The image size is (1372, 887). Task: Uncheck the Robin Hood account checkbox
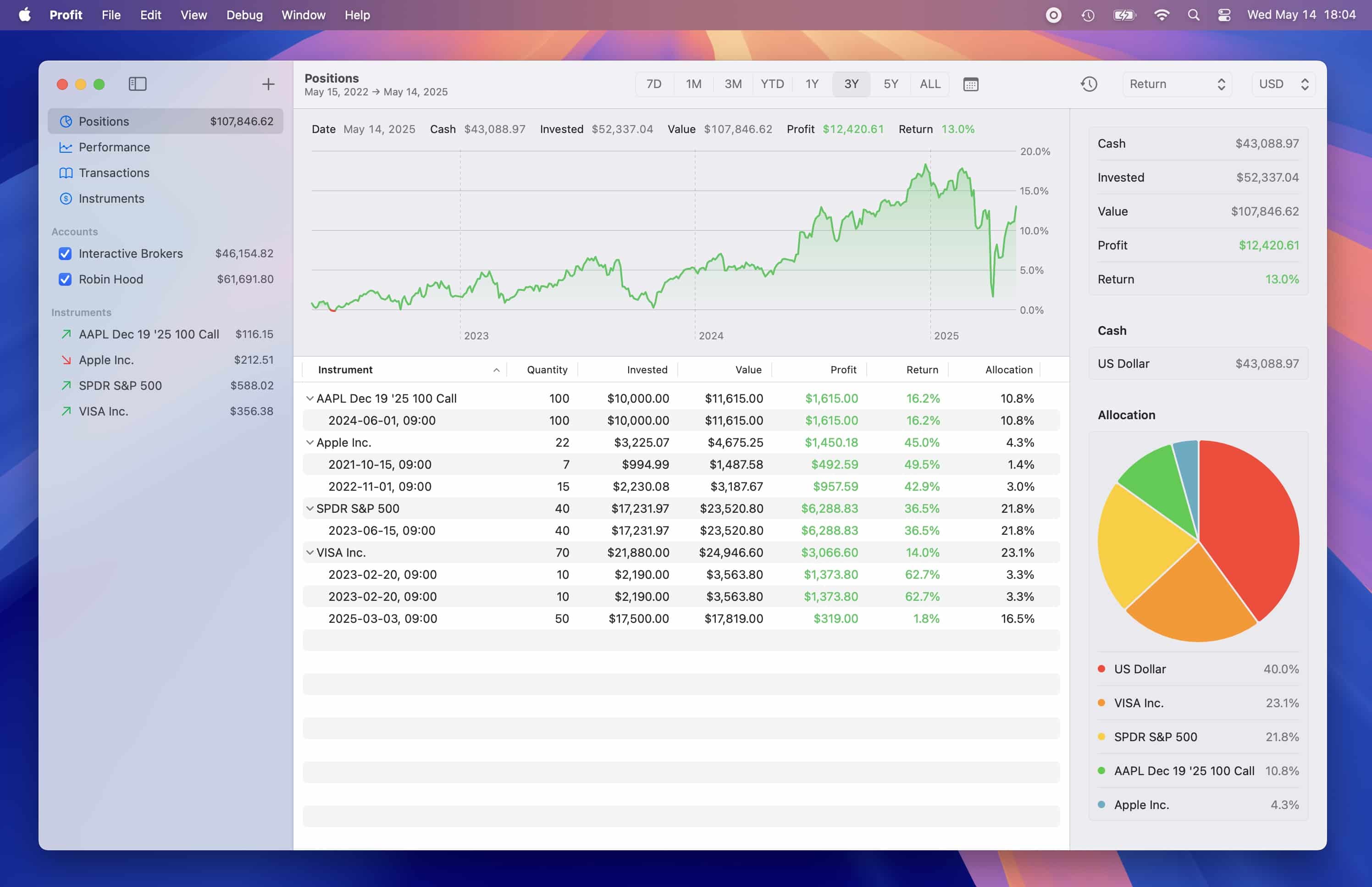[x=65, y=279]
